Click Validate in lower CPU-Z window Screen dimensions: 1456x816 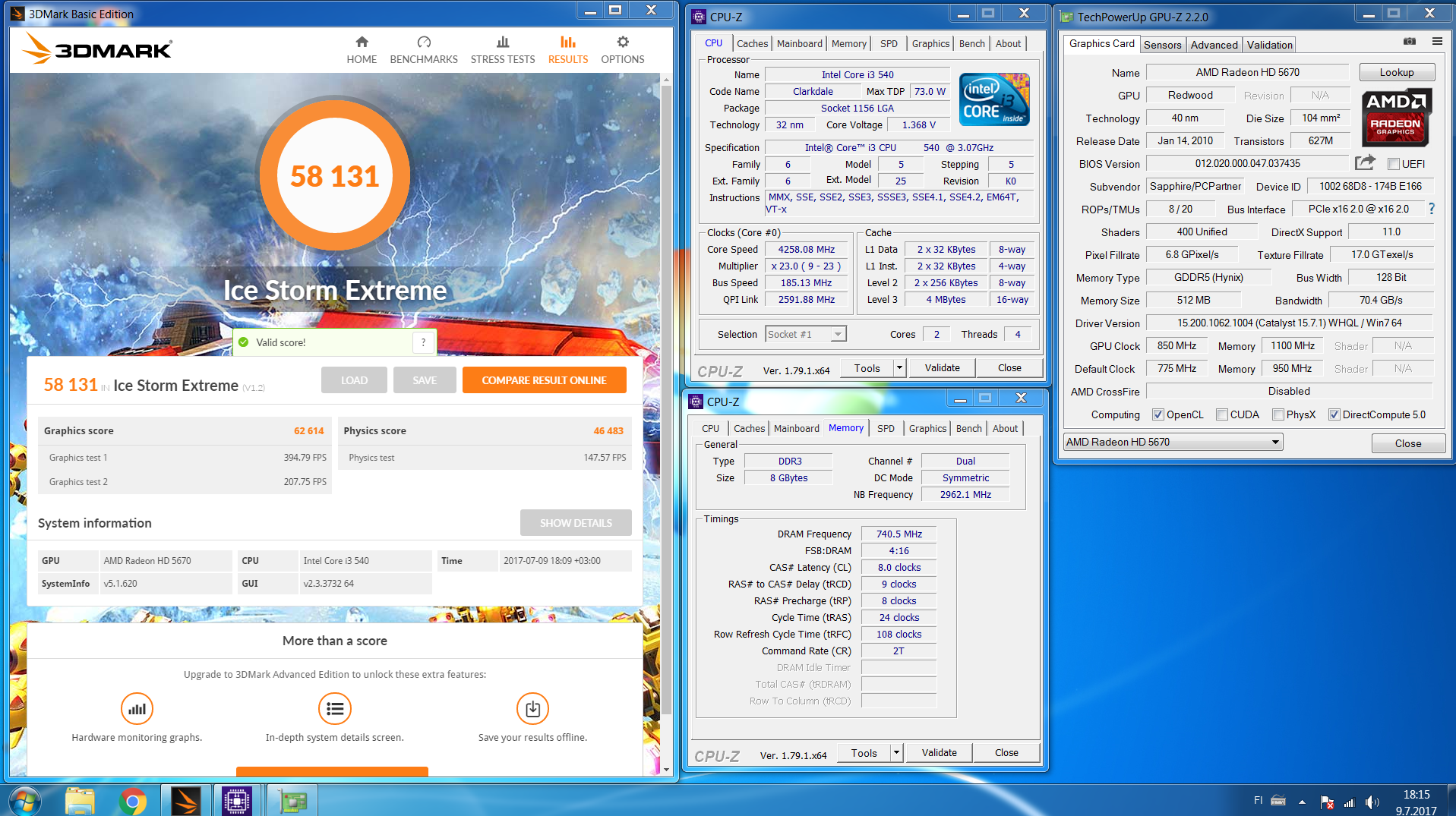(x=939, y=753)
